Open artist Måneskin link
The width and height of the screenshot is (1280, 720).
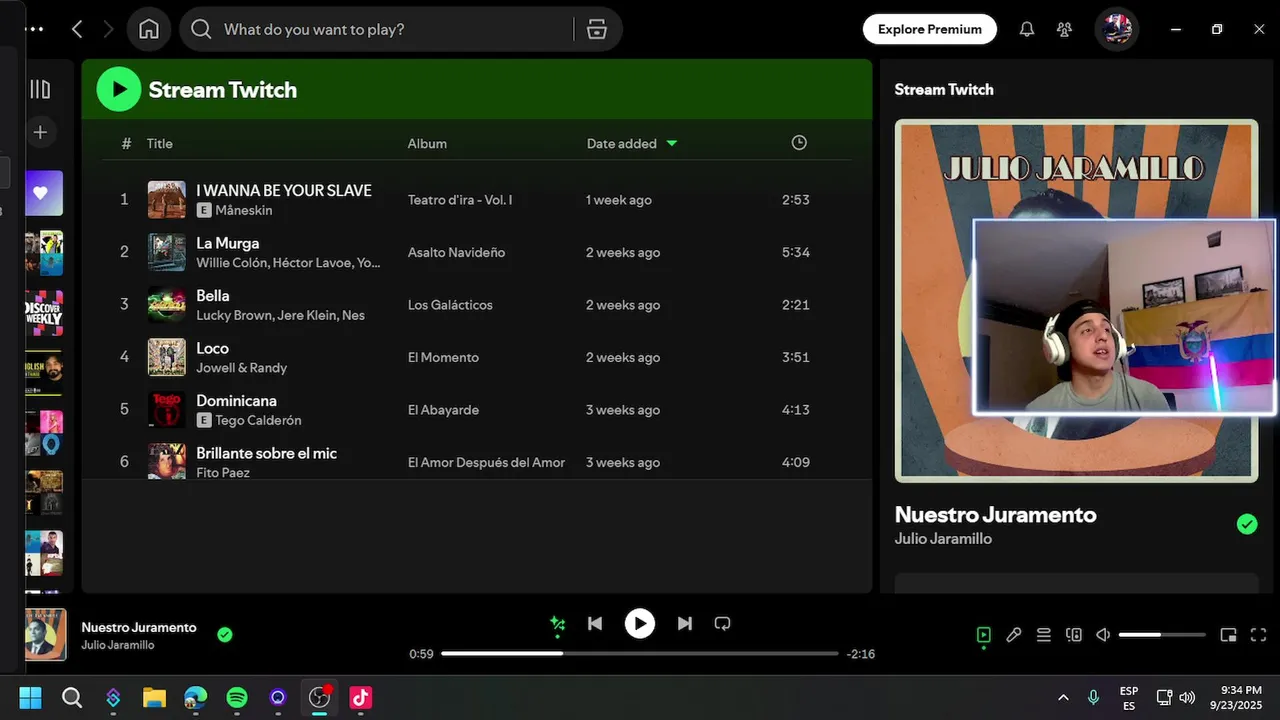[x=243, y=210]
